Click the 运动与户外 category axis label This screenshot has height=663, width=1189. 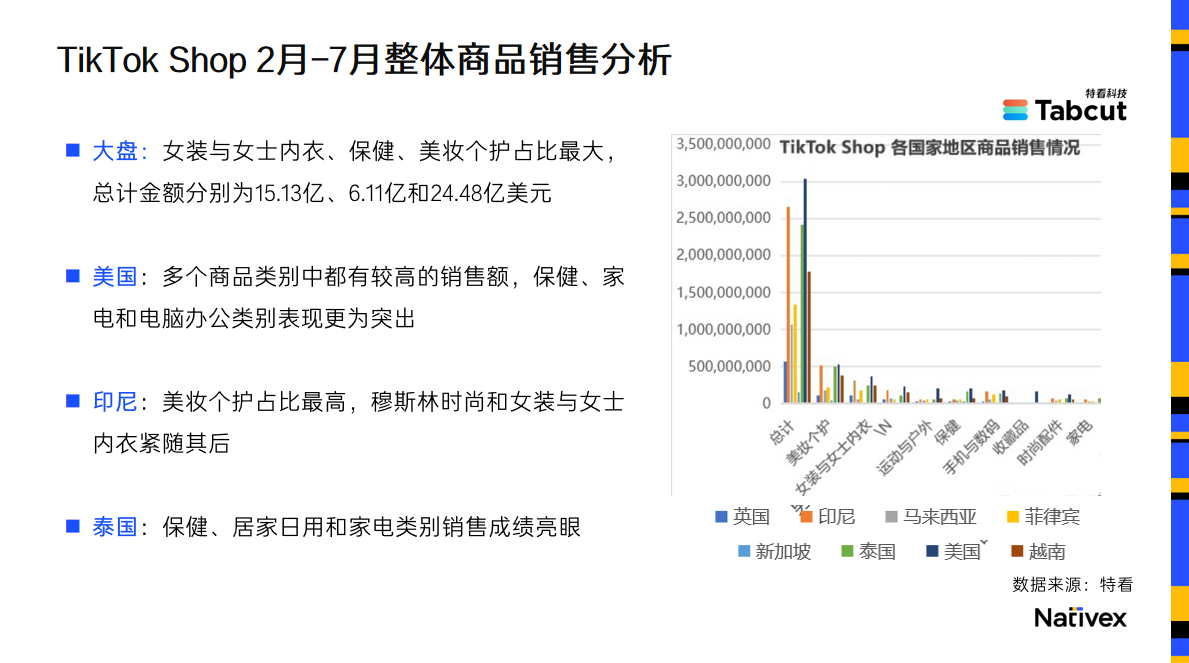tap(905, 448)
